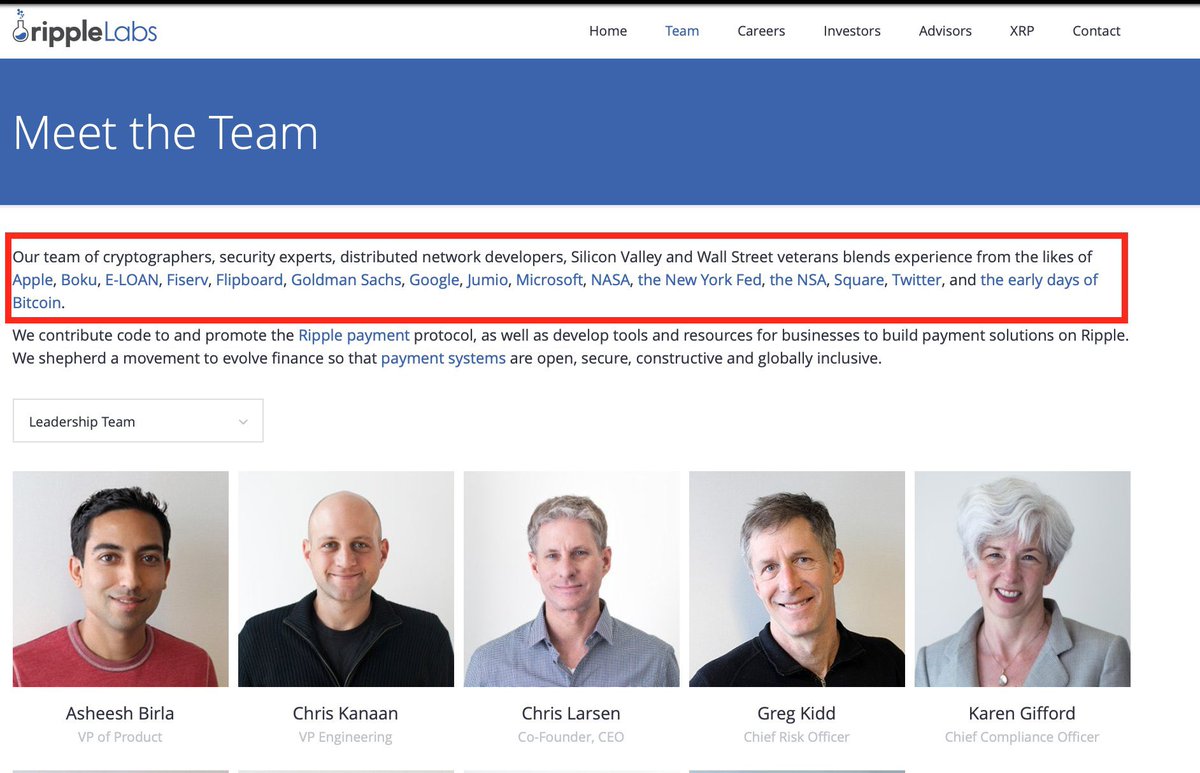Image resolution: width=1200 pixels, height=773 pixels.
Task: Open Chris Kanaan's photo
Action: point(346,579)
